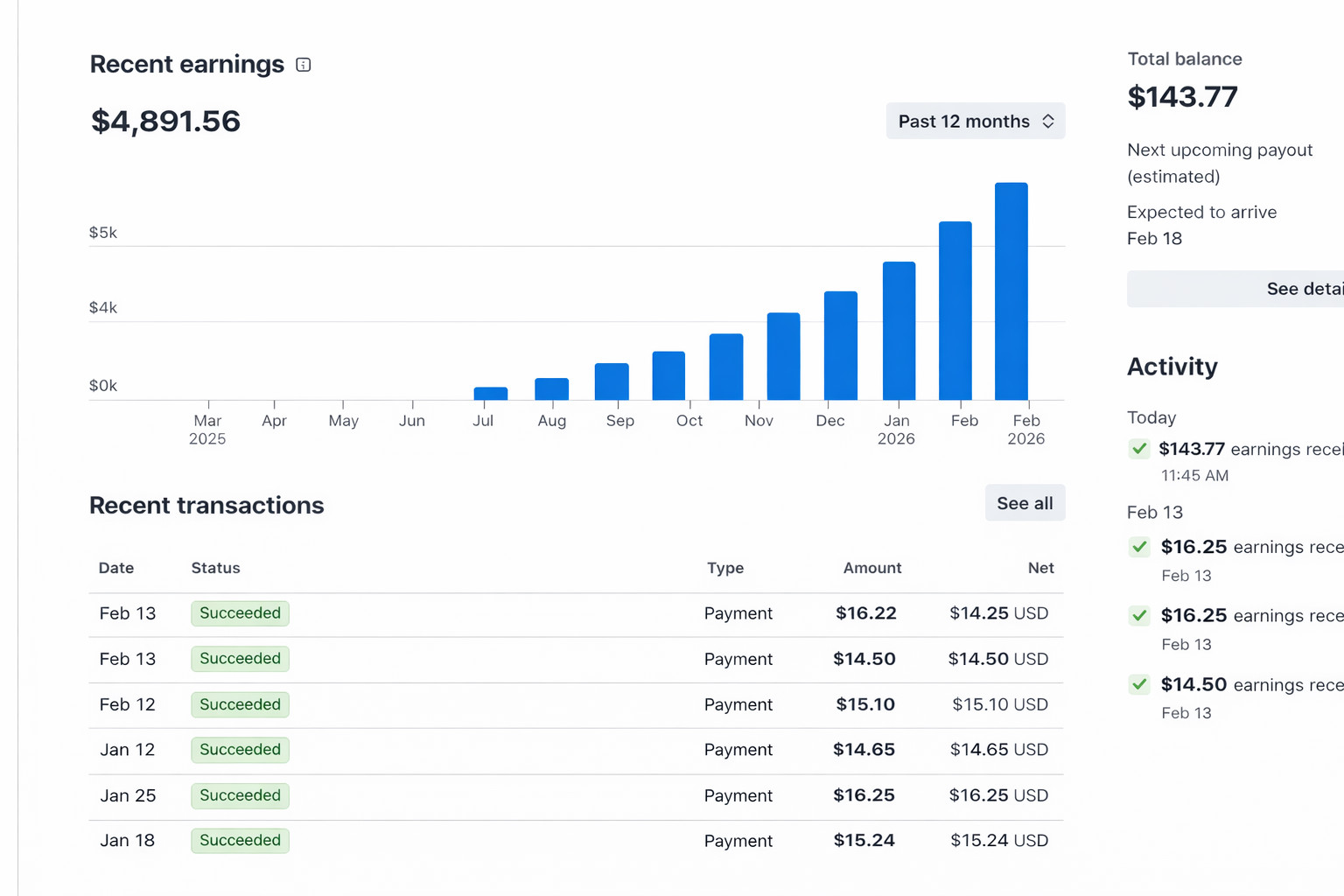Click the Feb 13 payment row for $16.22
The image size is (1344, 896).
[x=525, y=613]
